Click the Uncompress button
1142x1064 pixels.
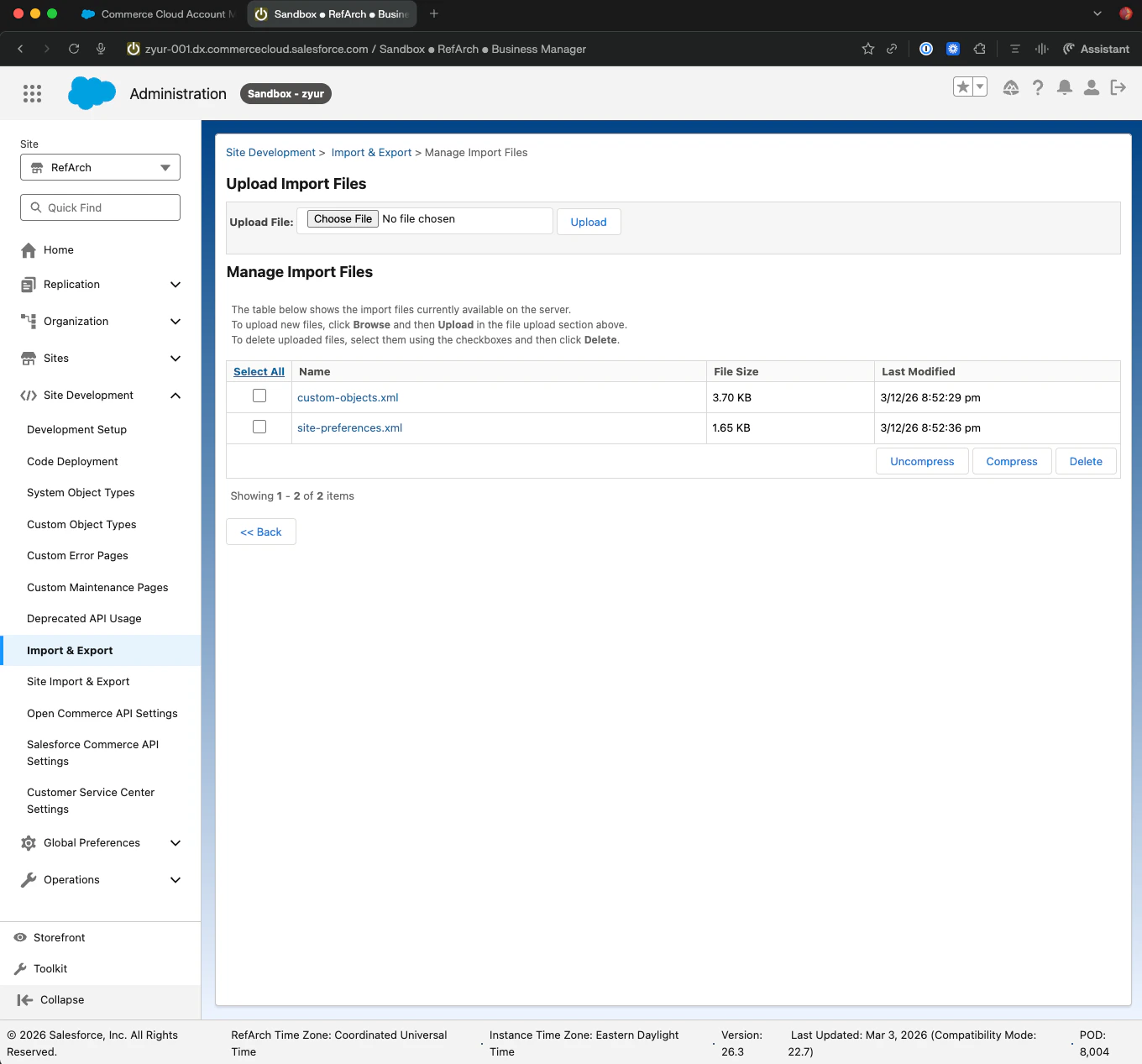tap(922, 462)
